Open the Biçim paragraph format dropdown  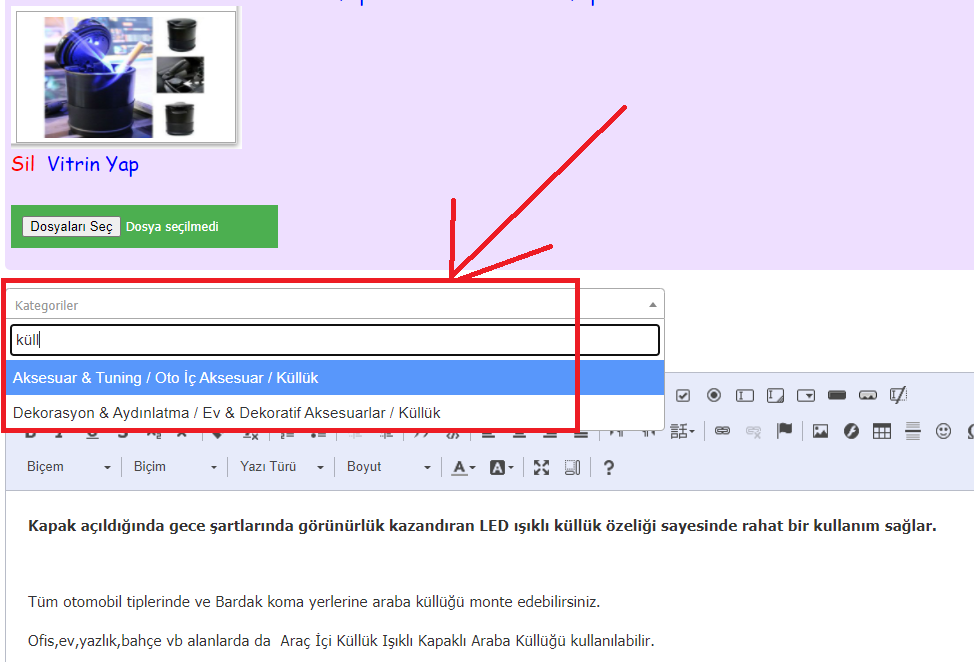click(x=175, y=466)
